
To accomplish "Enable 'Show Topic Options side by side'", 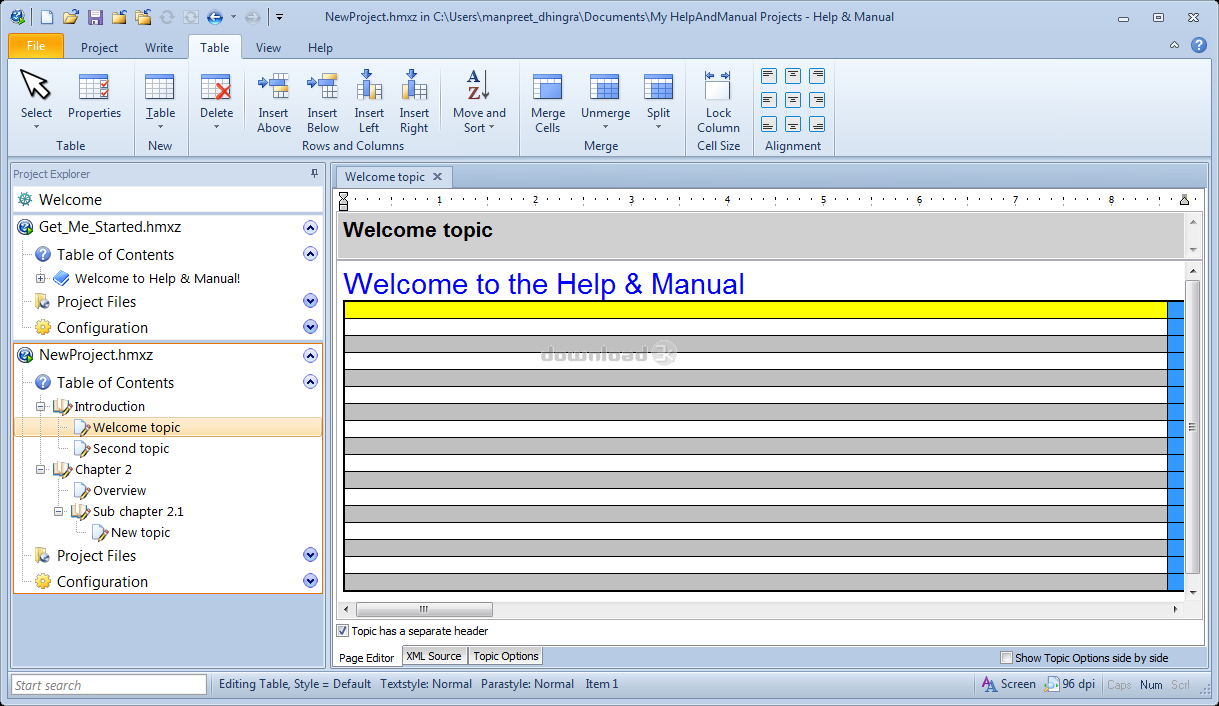I will click(x=1007, y=658).
